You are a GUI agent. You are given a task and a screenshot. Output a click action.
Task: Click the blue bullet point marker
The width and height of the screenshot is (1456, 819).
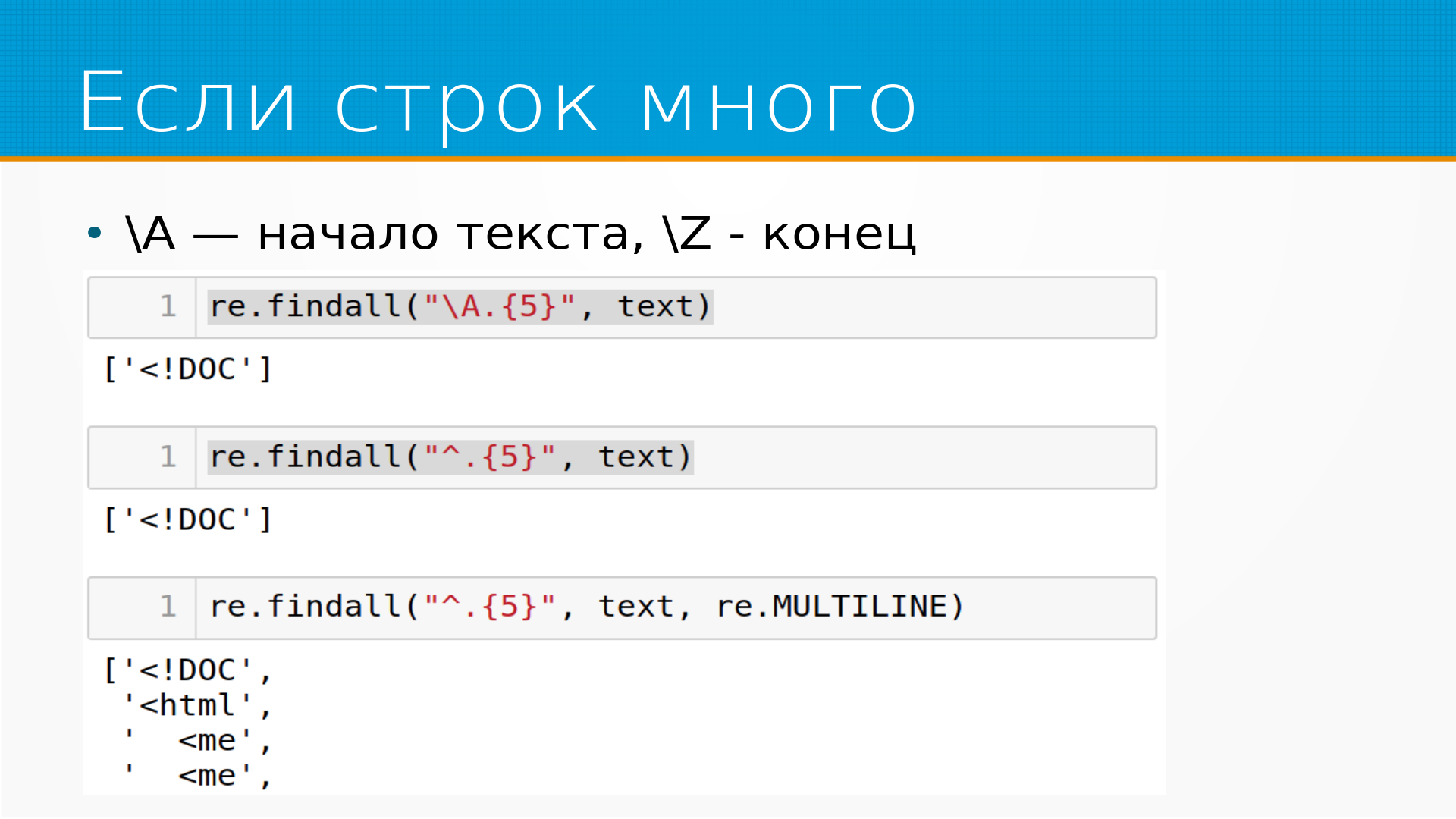click(x=94, y=233)
